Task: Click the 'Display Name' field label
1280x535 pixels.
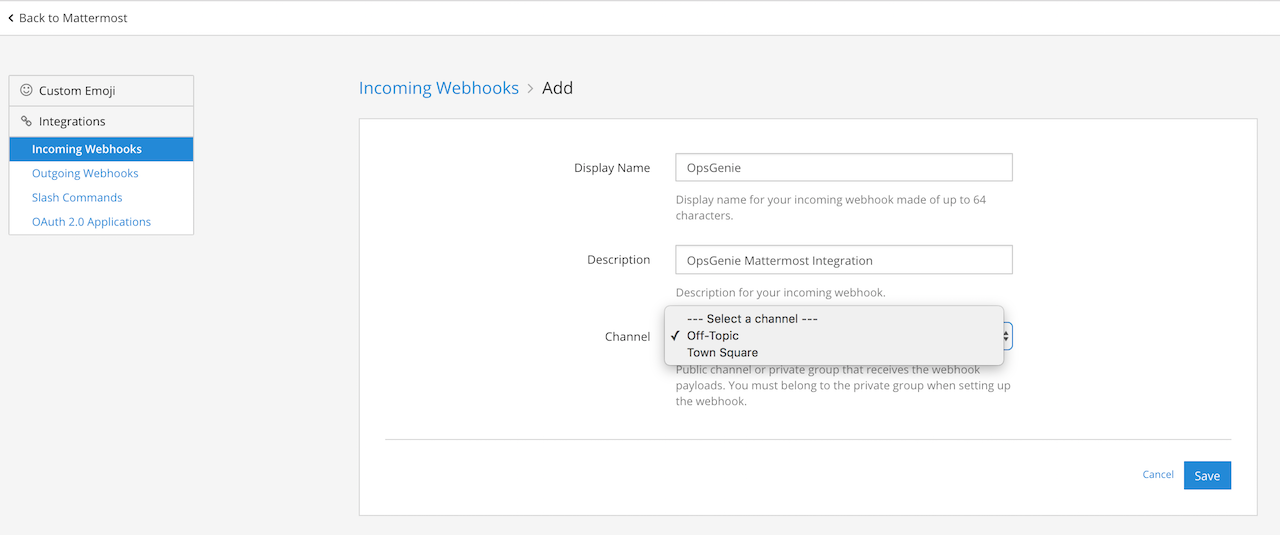Action: point(612,168)
